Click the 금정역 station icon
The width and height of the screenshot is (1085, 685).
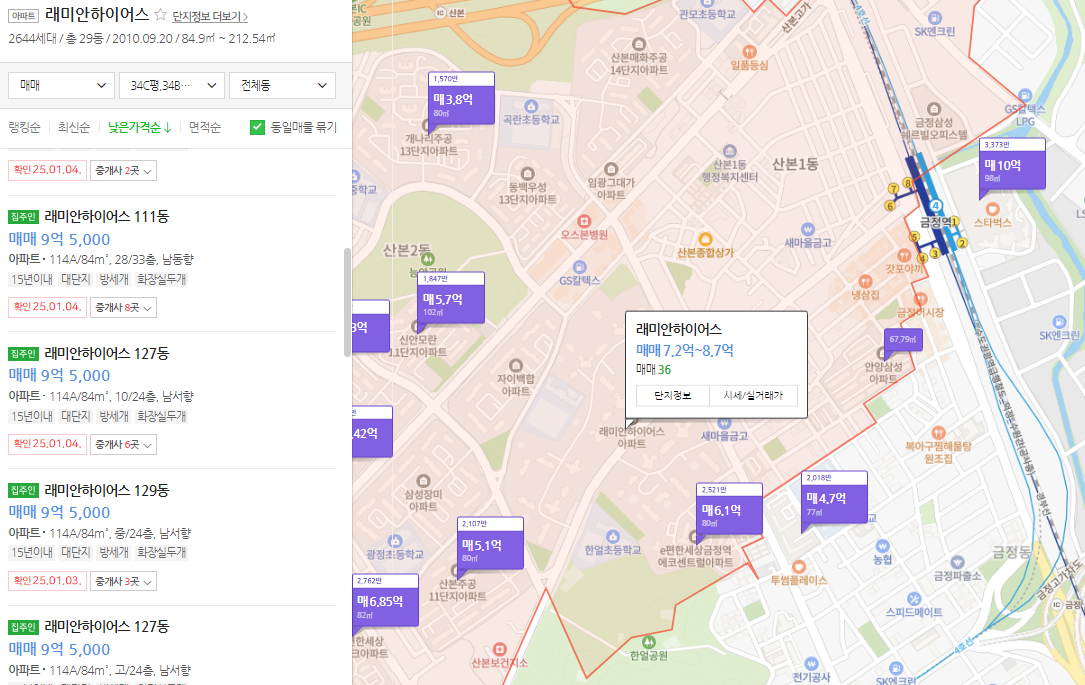coord(936,206)
